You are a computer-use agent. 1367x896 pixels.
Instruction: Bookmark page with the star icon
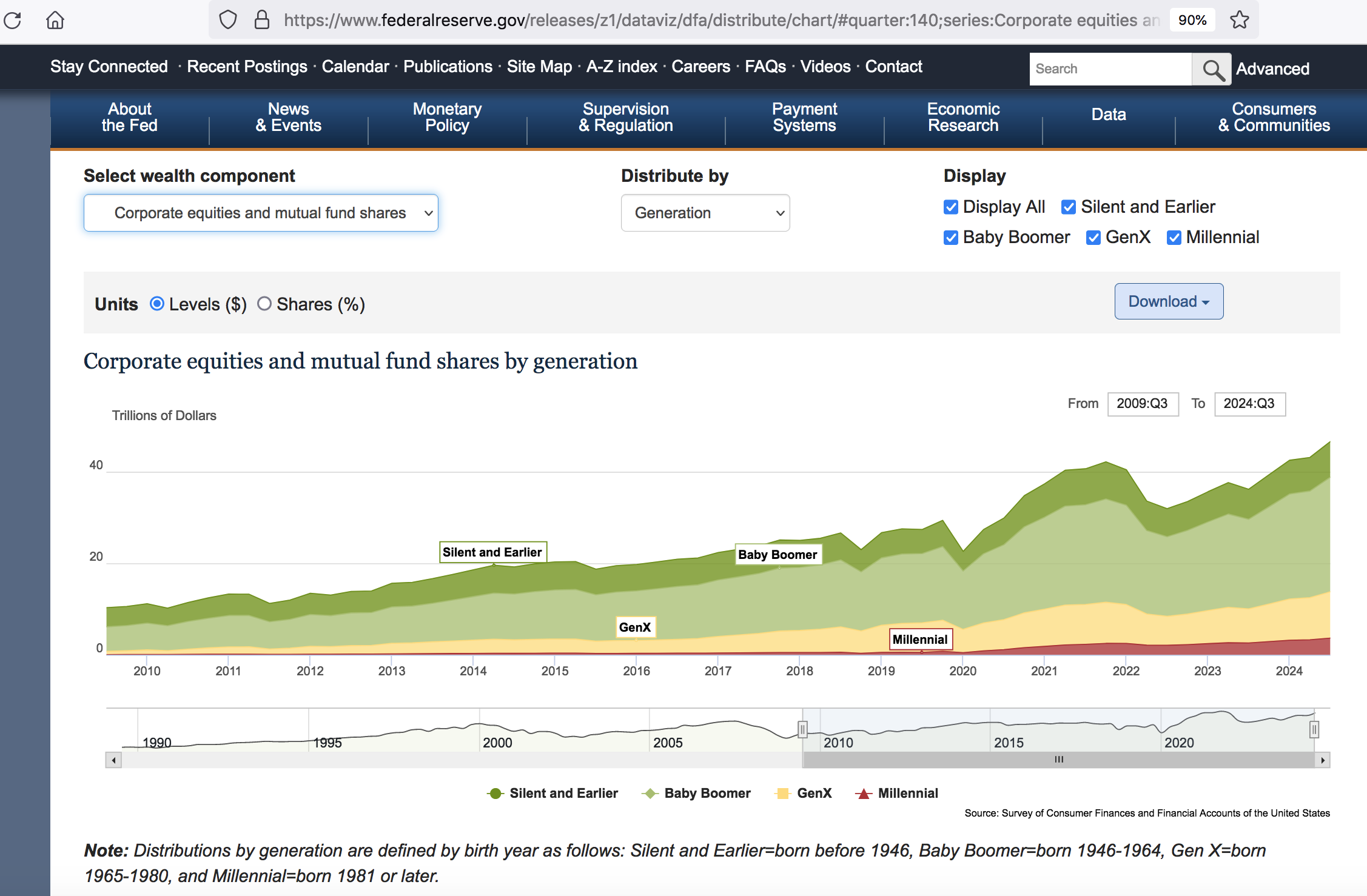pyautogui.click(x=1239, y=20)
